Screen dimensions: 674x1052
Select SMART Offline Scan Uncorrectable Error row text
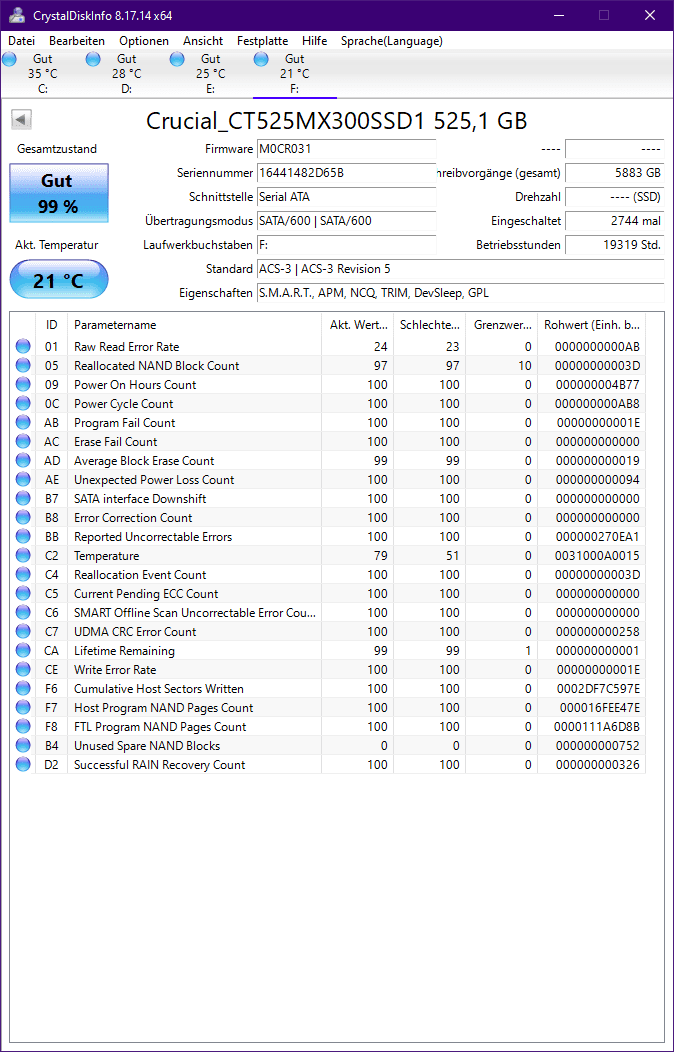(x=194, y=613)
